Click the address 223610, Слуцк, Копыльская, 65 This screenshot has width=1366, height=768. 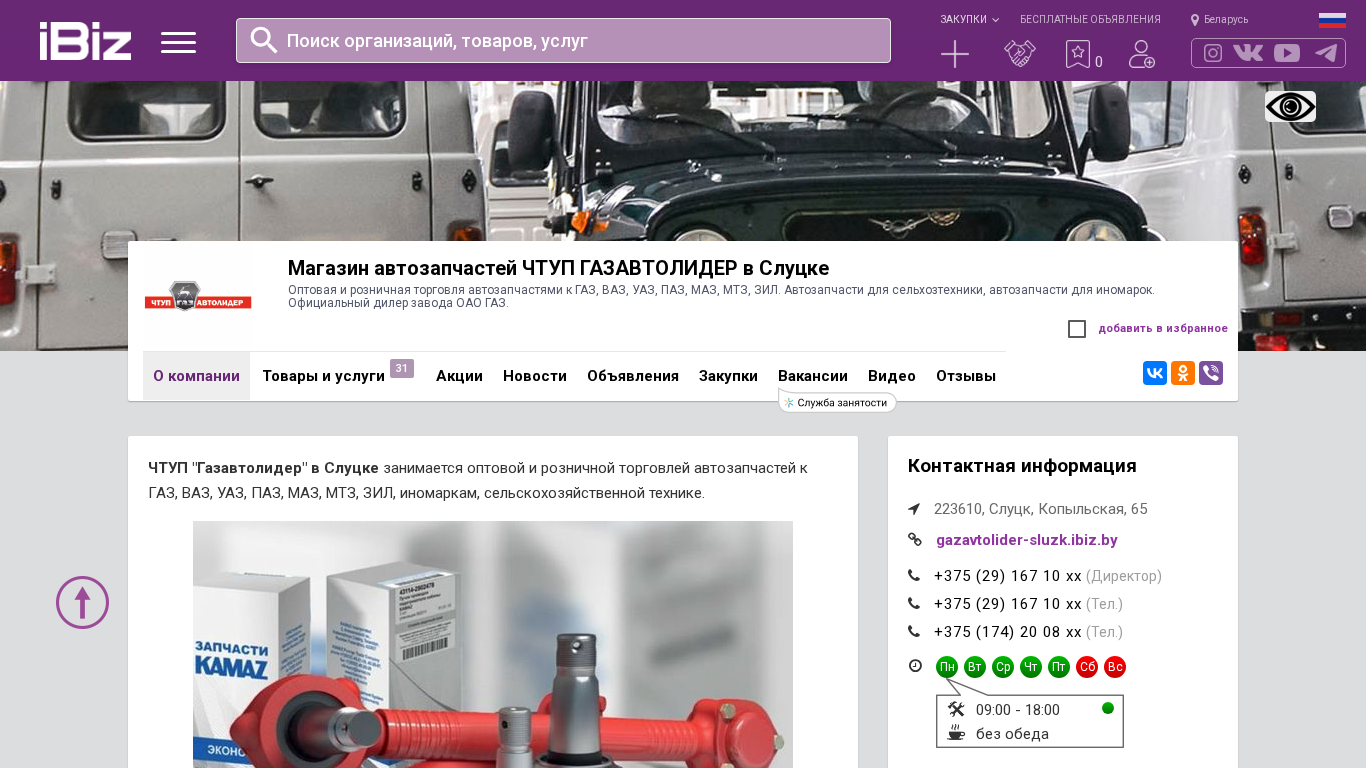[1041, 509]
